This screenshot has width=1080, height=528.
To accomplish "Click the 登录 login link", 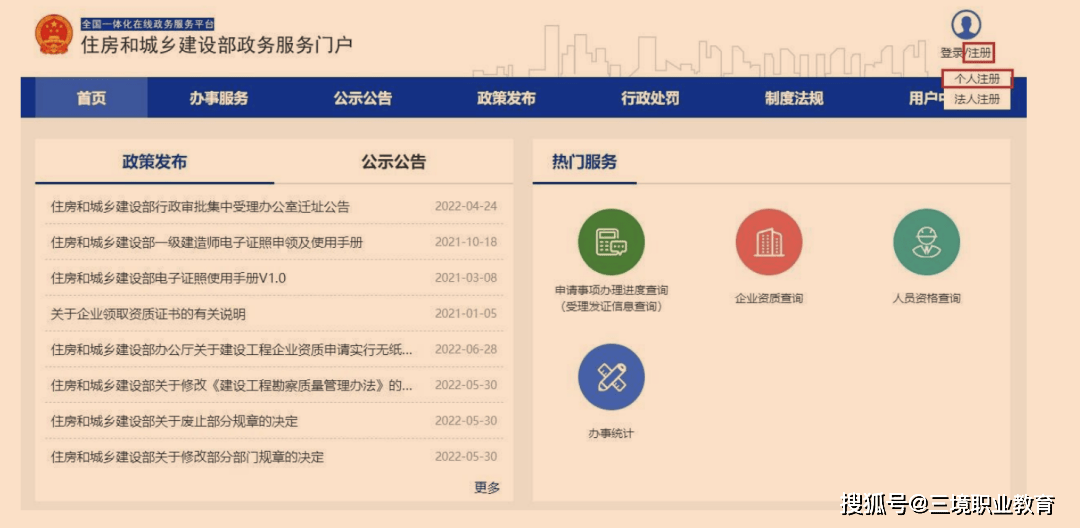I will click(951, 53).
